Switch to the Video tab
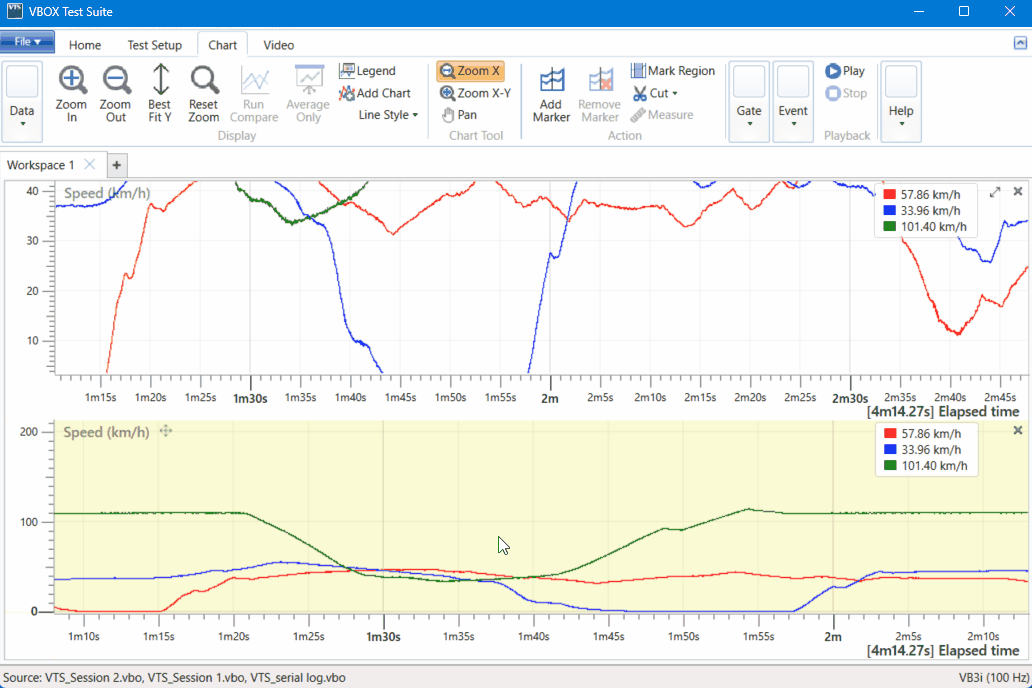Screen dimensions: 1032x688 pos(278,44)
